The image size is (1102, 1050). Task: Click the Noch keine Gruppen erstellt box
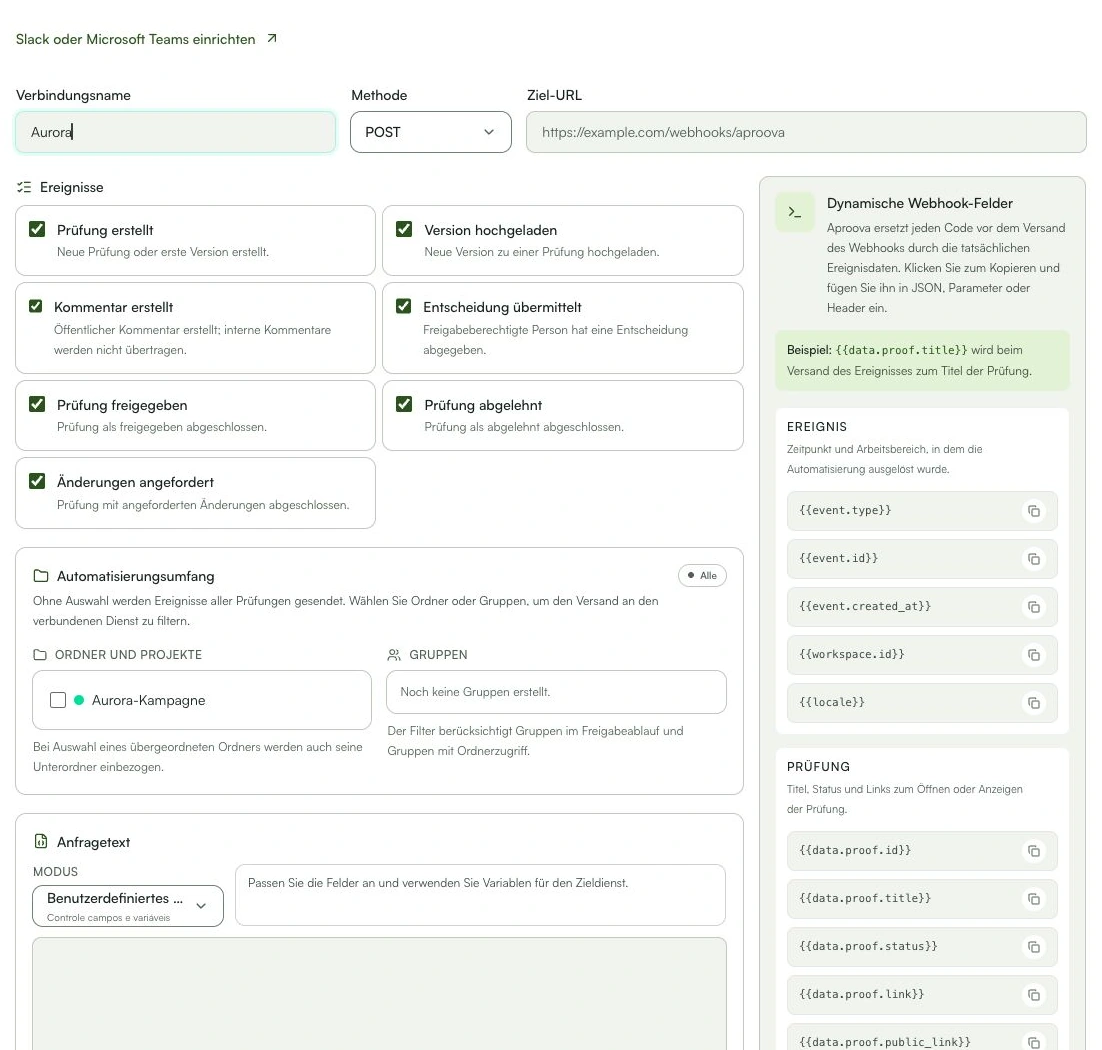[x=557, y=692]
